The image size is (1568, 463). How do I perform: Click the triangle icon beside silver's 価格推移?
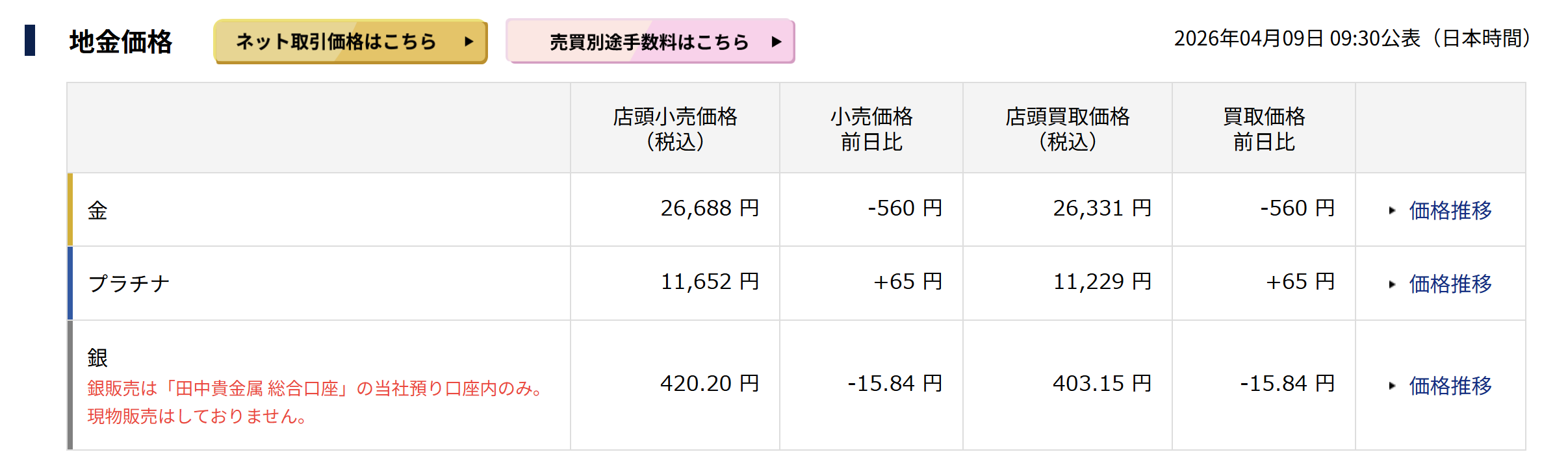click(1392, 386)
